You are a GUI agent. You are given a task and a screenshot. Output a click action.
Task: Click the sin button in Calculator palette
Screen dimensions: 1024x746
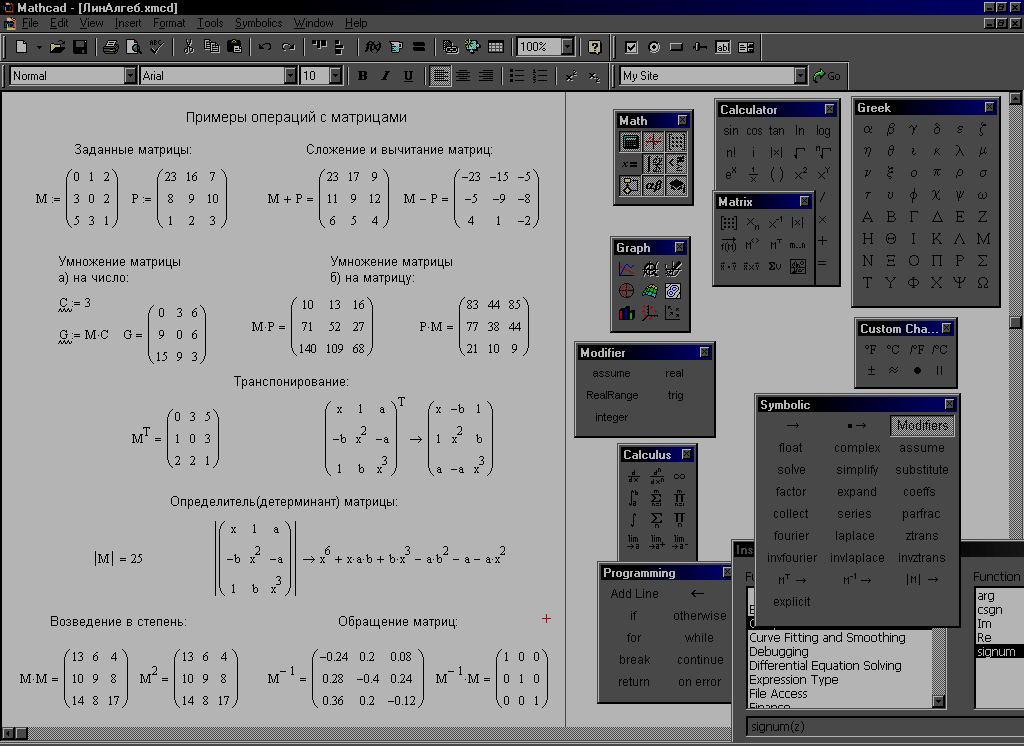point(731,131)
